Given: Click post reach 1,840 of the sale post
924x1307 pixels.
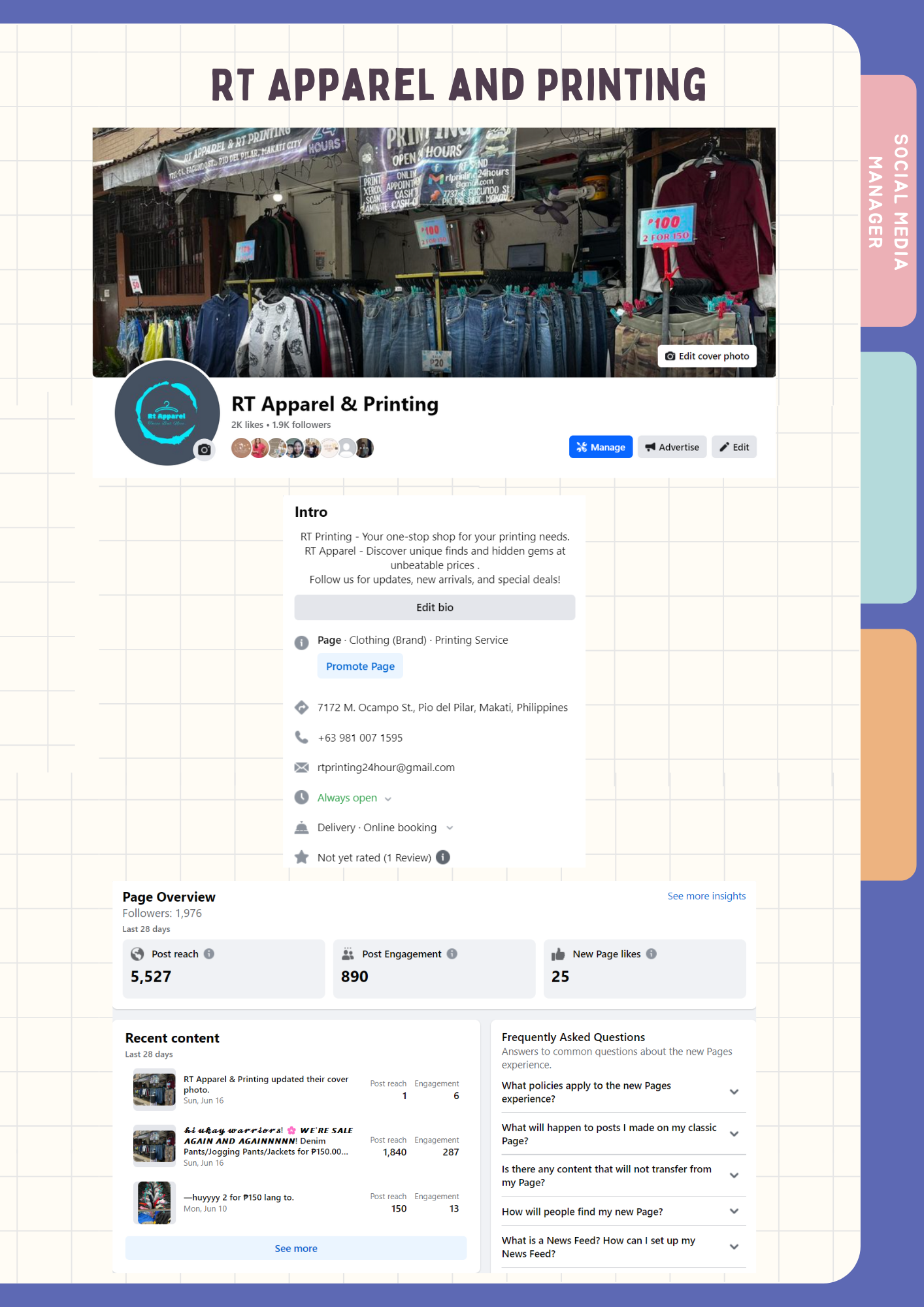Looking at the screenshot, I should 395,1152.
